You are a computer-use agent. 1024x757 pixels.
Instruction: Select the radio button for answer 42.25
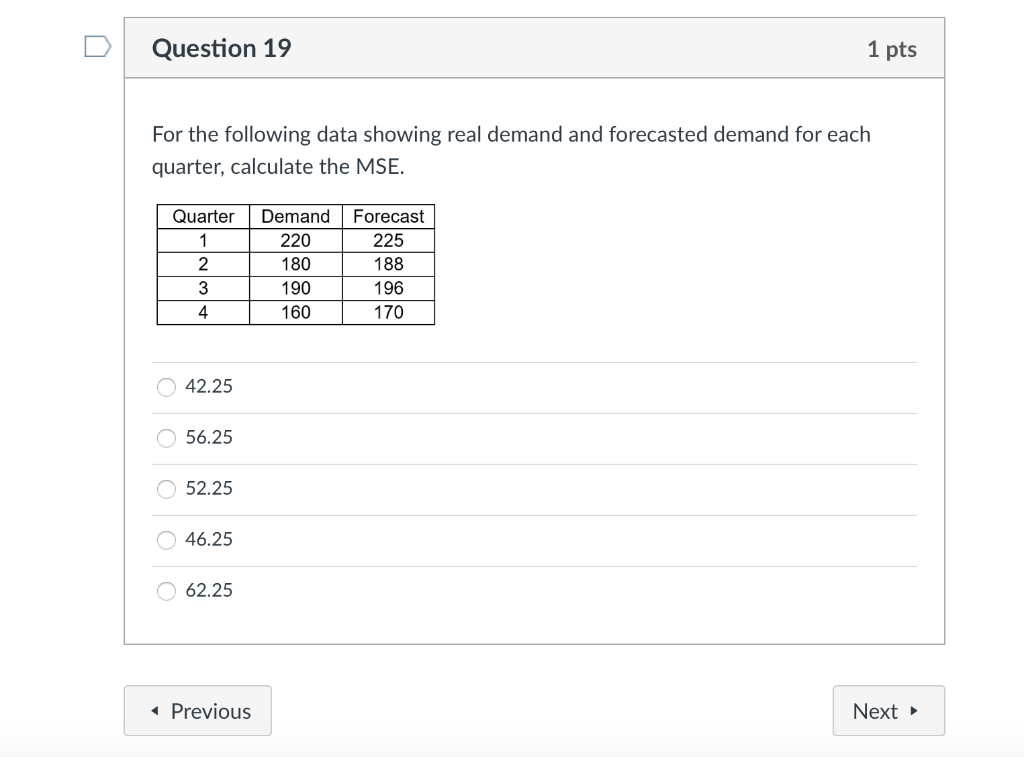point(166,386)
